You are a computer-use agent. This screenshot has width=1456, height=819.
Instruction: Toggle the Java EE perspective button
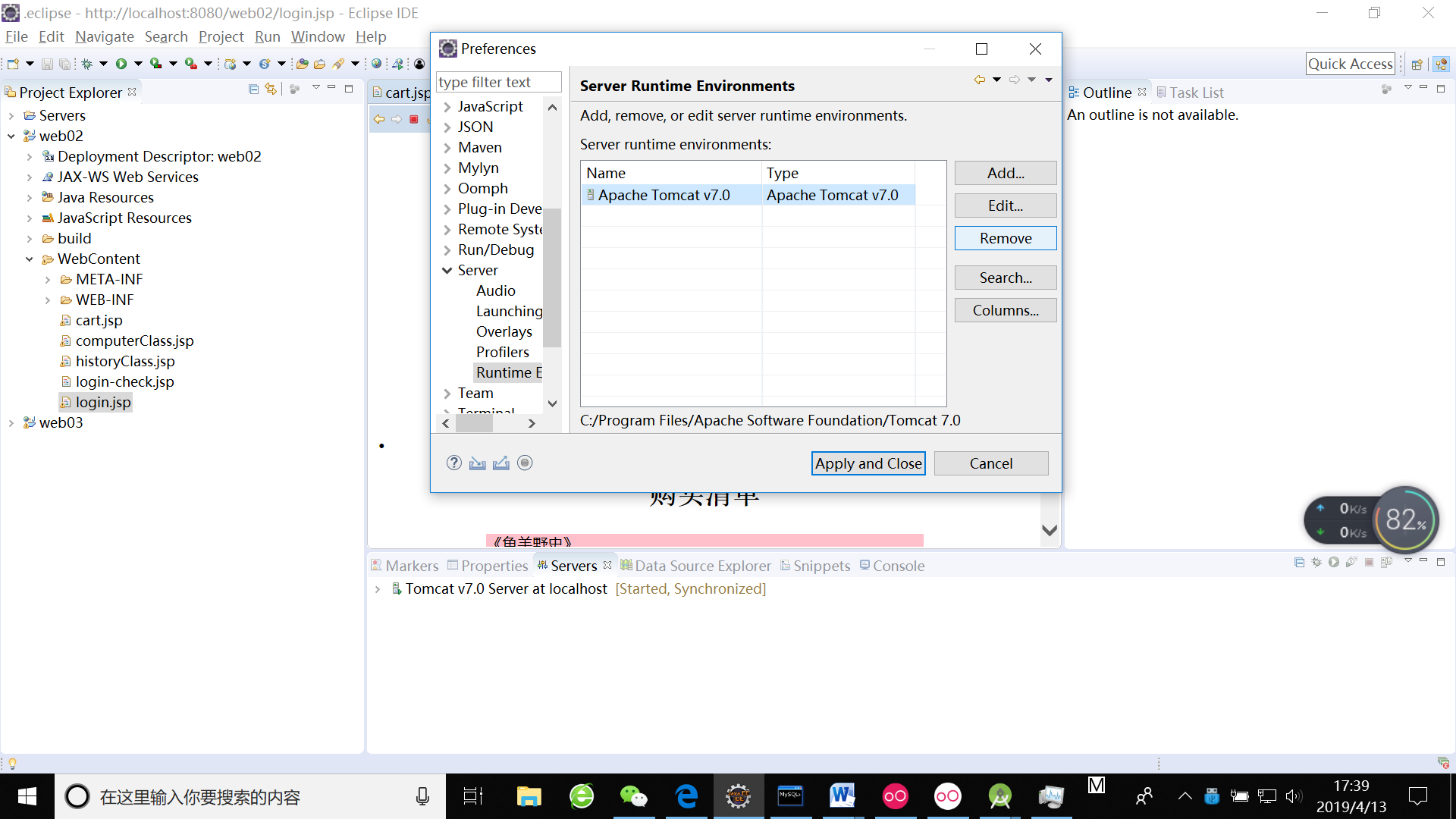click(x=1441, y=64)
